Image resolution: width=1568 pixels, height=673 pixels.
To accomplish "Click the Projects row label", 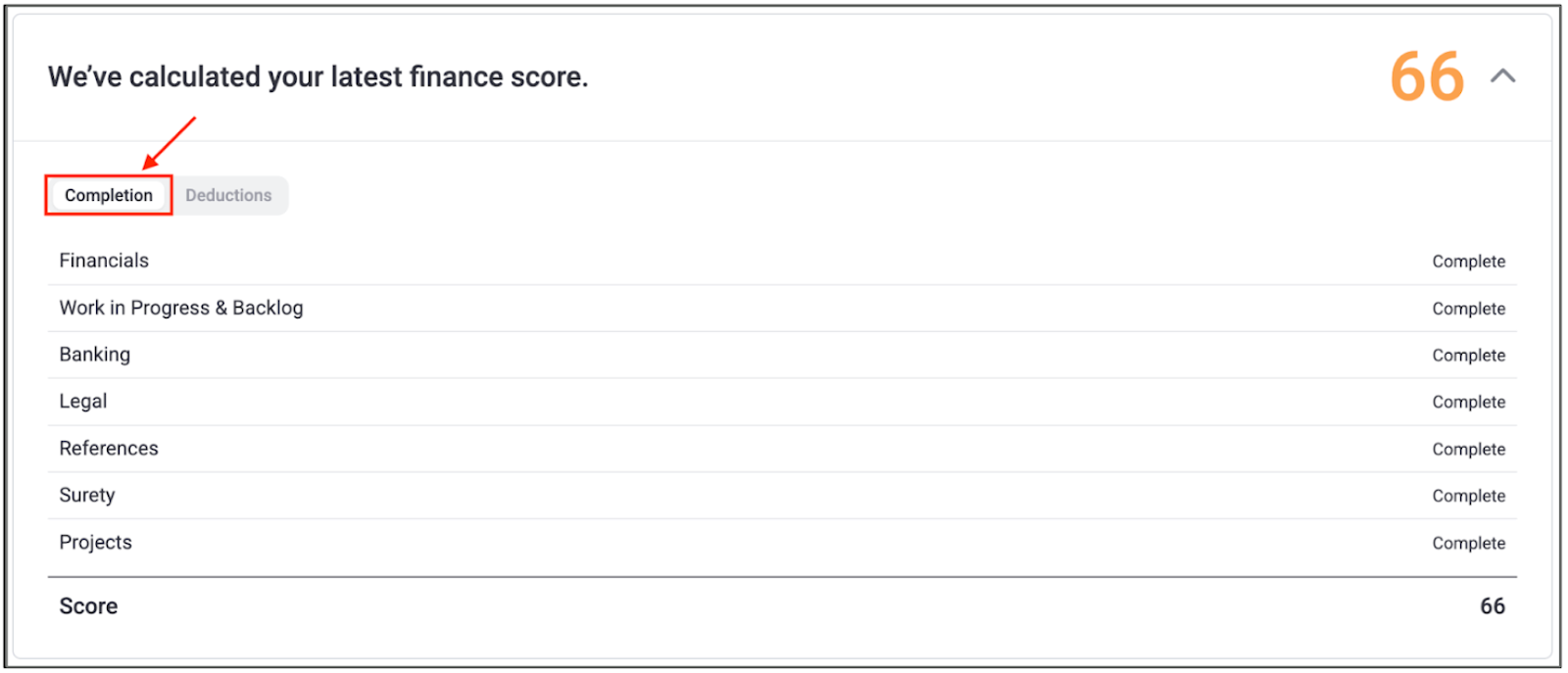I will (95, 543).
